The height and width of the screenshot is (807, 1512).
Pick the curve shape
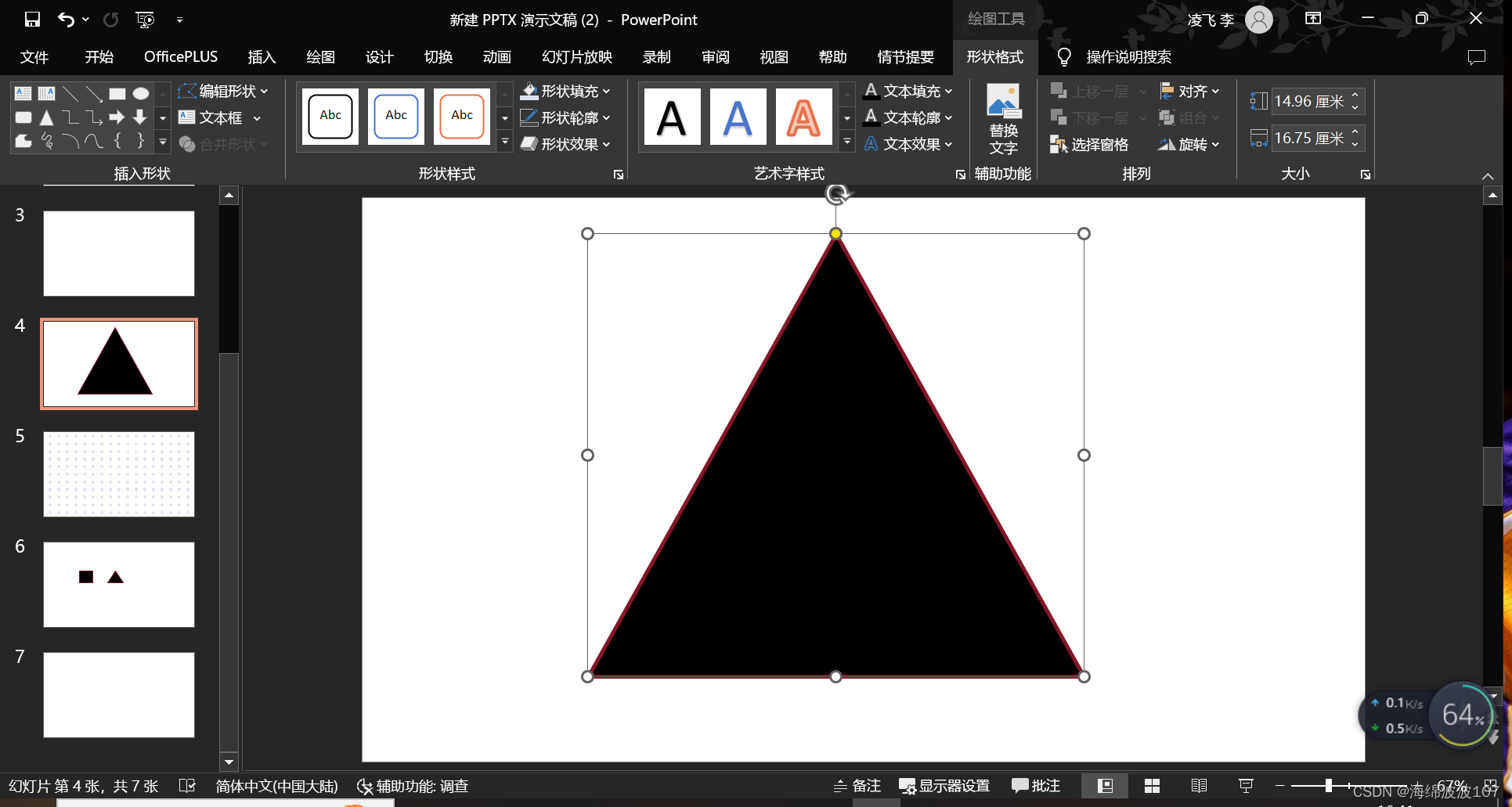tap(94, 141)
